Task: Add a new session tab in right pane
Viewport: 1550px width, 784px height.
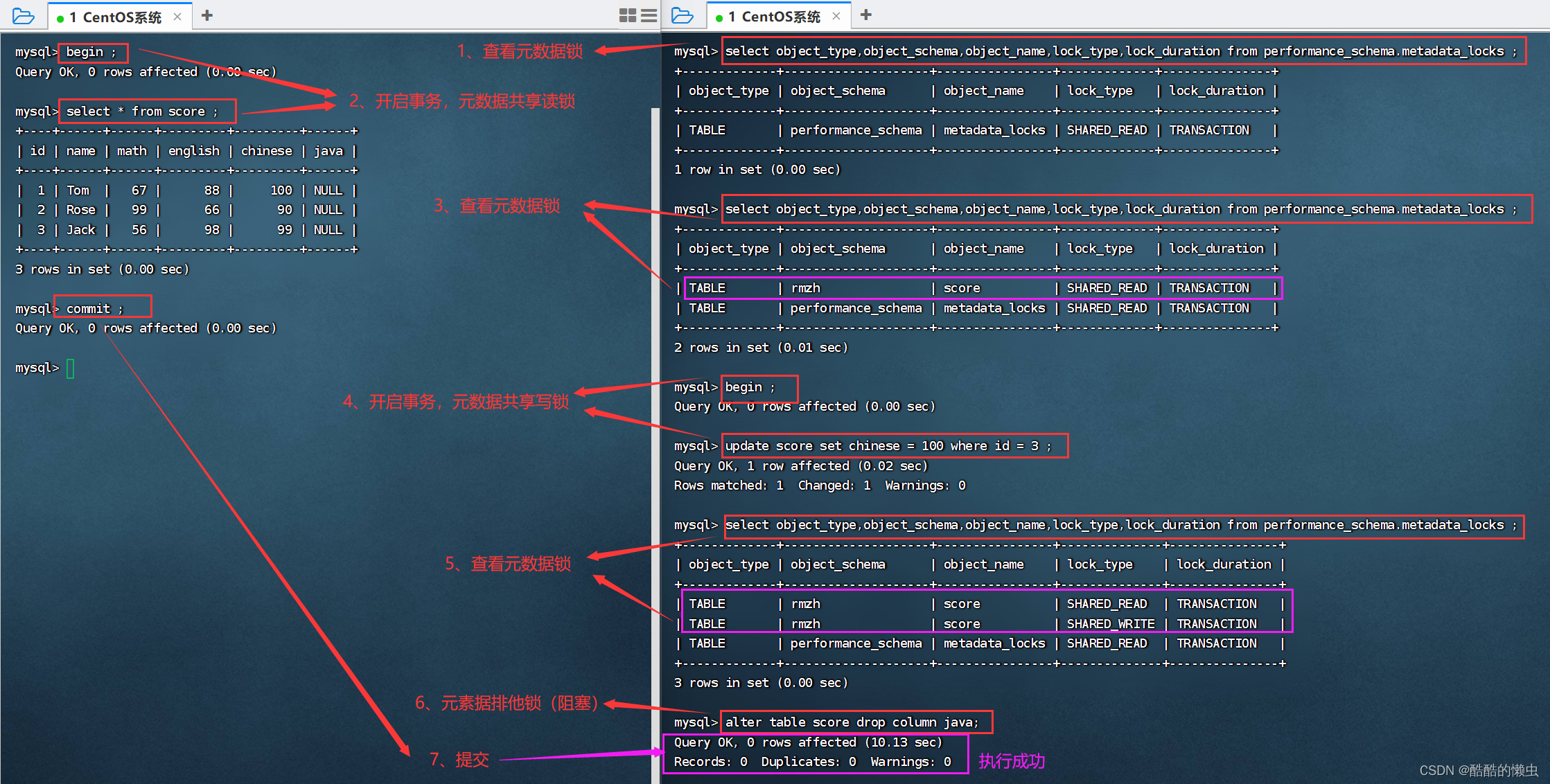Action: (x=865, y=15)
